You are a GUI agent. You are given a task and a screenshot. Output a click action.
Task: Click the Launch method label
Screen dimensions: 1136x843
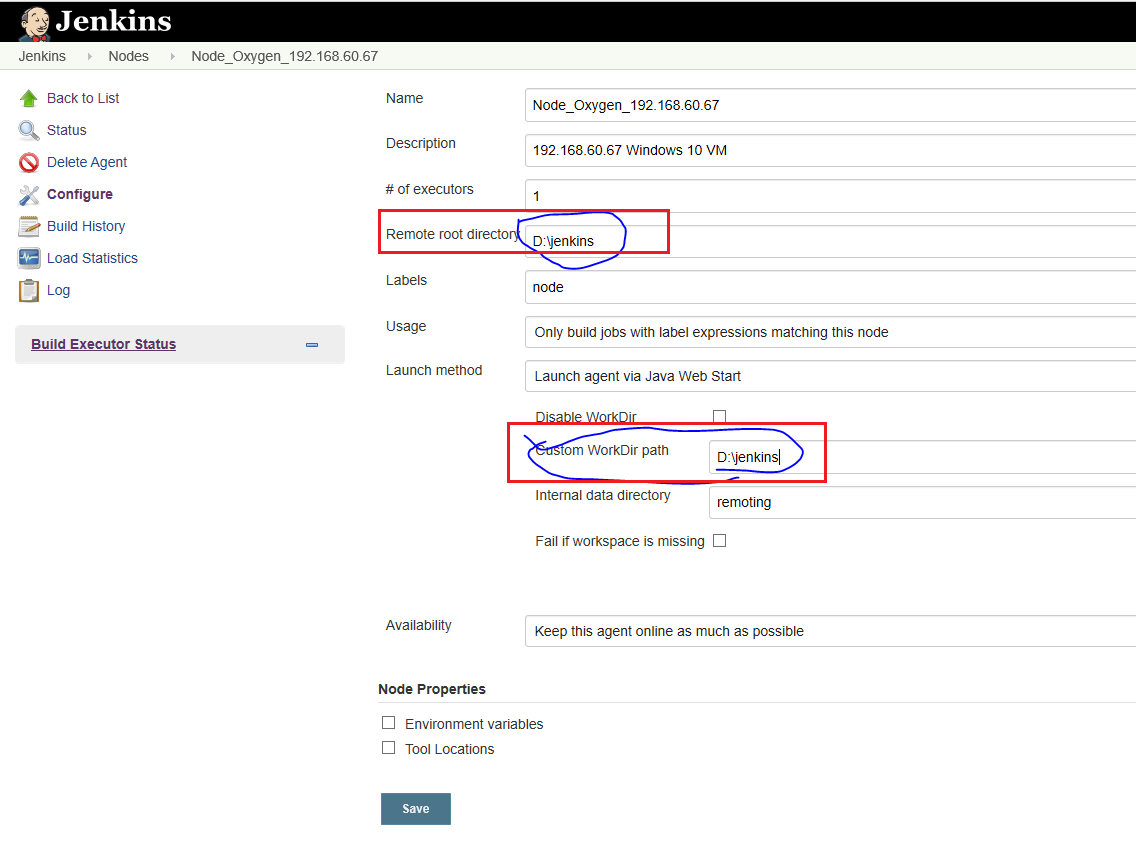(434, 371)
